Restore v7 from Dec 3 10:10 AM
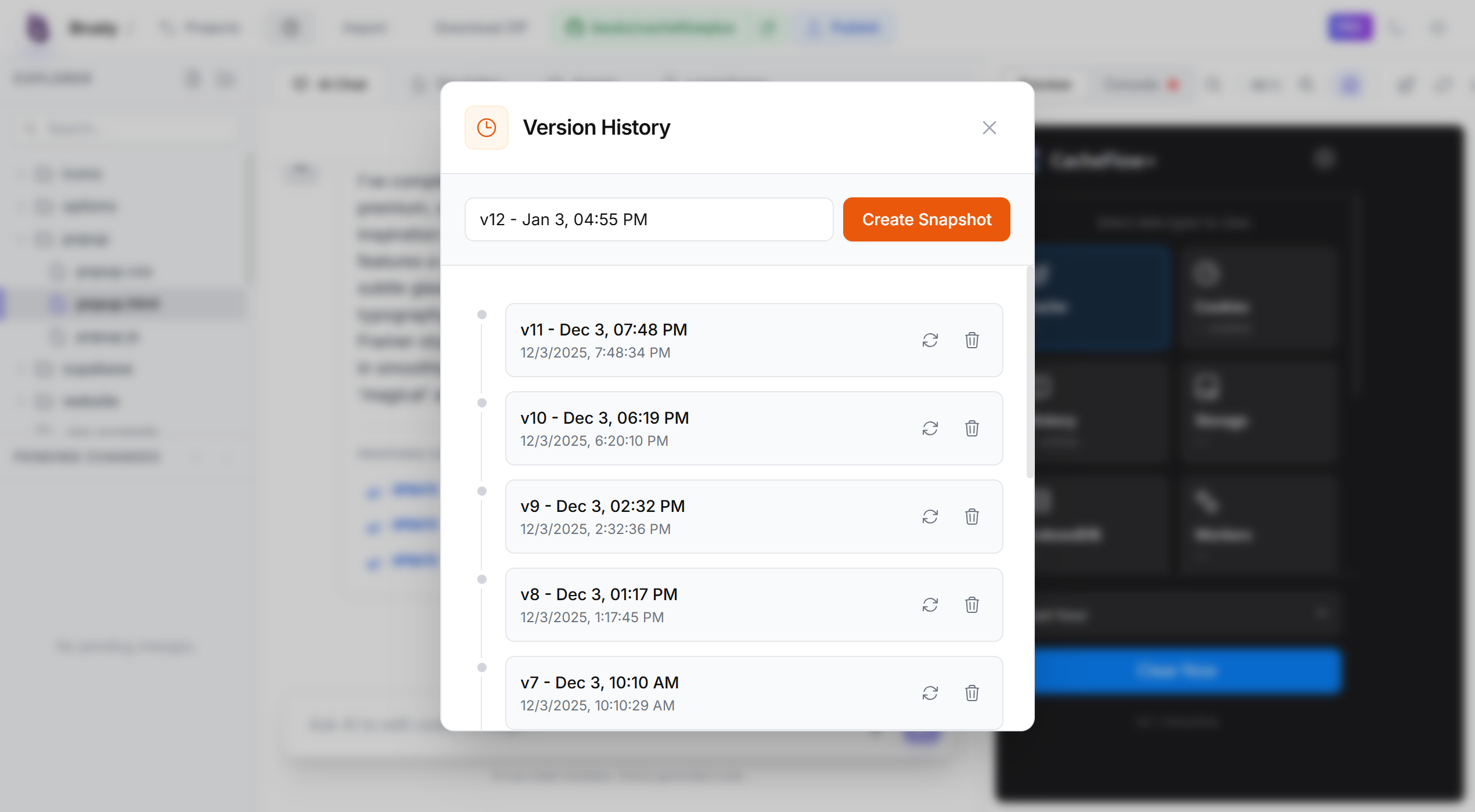Screen dimensions: 1475x812 coord(930,693)
